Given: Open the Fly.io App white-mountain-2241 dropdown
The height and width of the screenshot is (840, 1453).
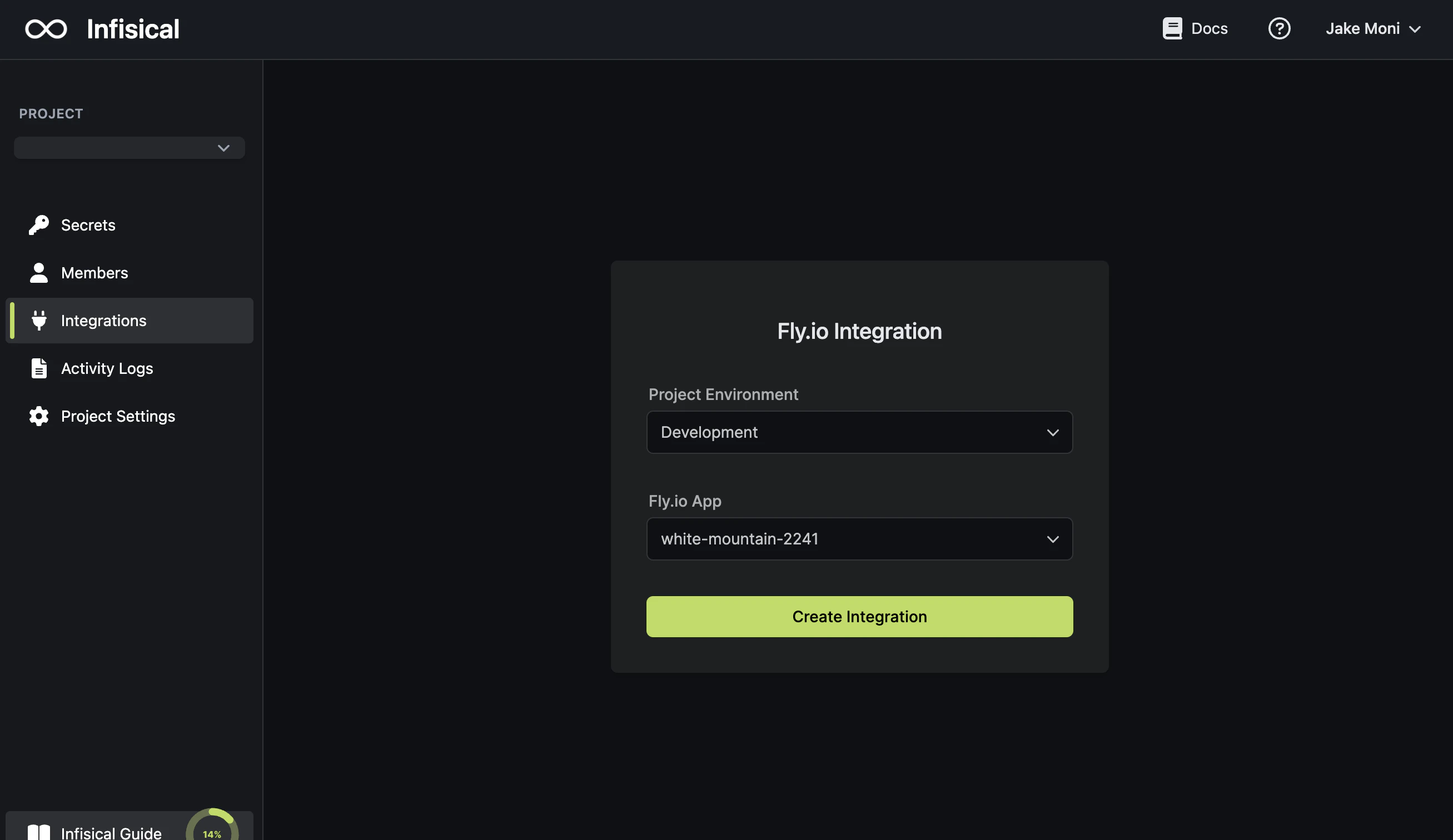Looking at the screenshot, I should click(x=859, y=539).
